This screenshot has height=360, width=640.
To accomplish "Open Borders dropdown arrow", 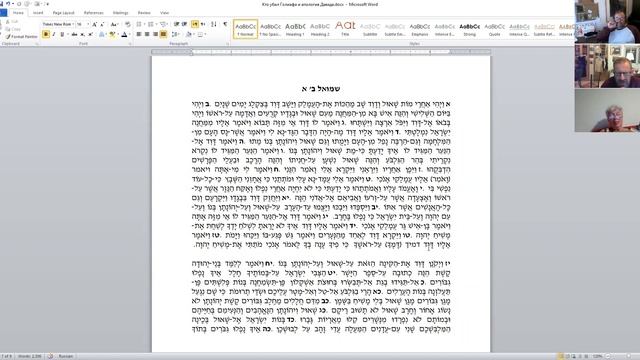I will coord(205,34).
